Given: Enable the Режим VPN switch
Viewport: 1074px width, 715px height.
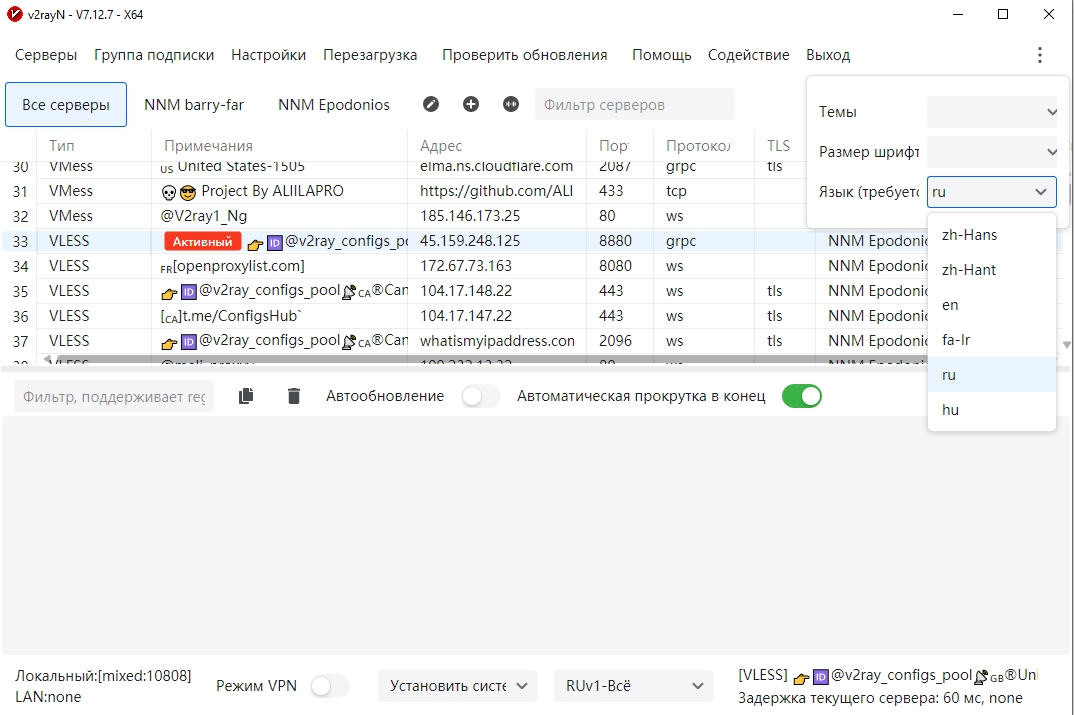Looking at the screenshot, I should 329,686.
